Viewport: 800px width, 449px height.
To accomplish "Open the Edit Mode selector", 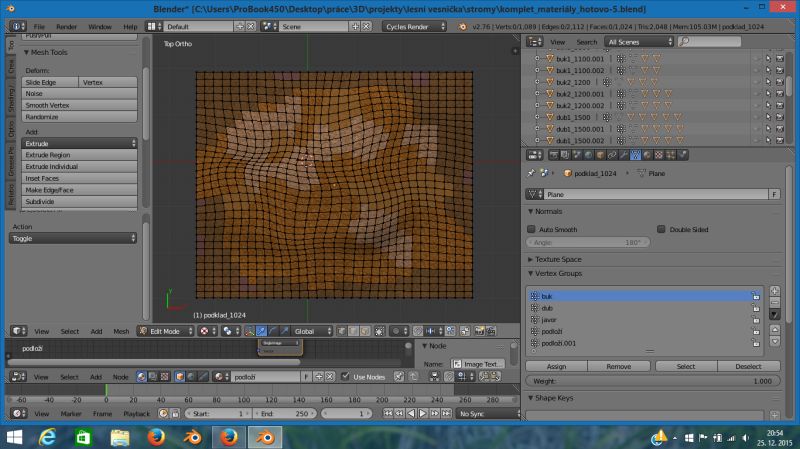I will tap(166, 331).
